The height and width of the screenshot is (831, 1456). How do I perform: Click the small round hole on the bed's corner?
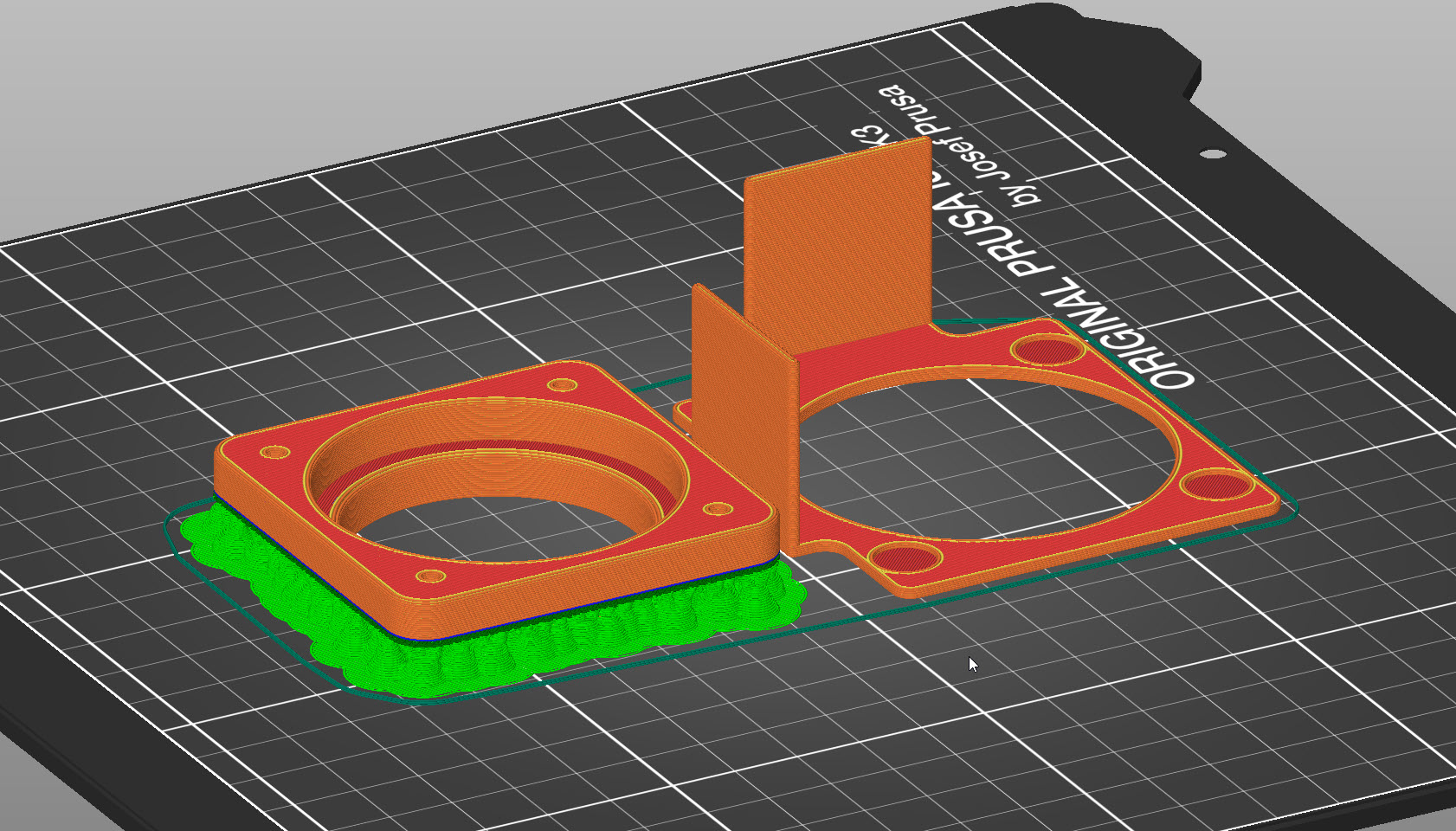[x=1214, y=154]
